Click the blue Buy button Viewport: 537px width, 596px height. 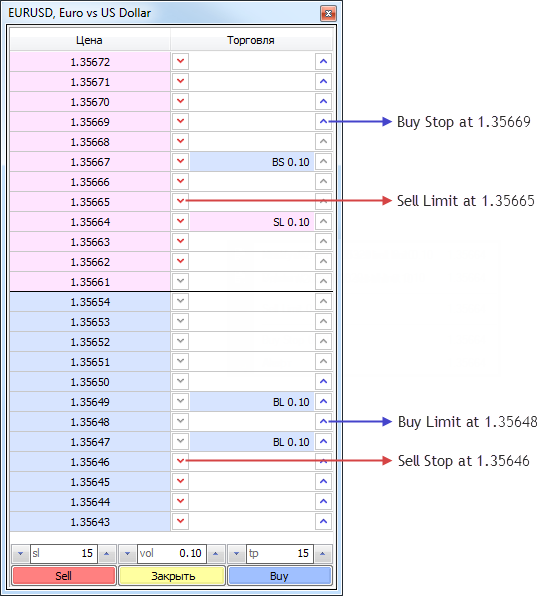(x=279, y=576)
